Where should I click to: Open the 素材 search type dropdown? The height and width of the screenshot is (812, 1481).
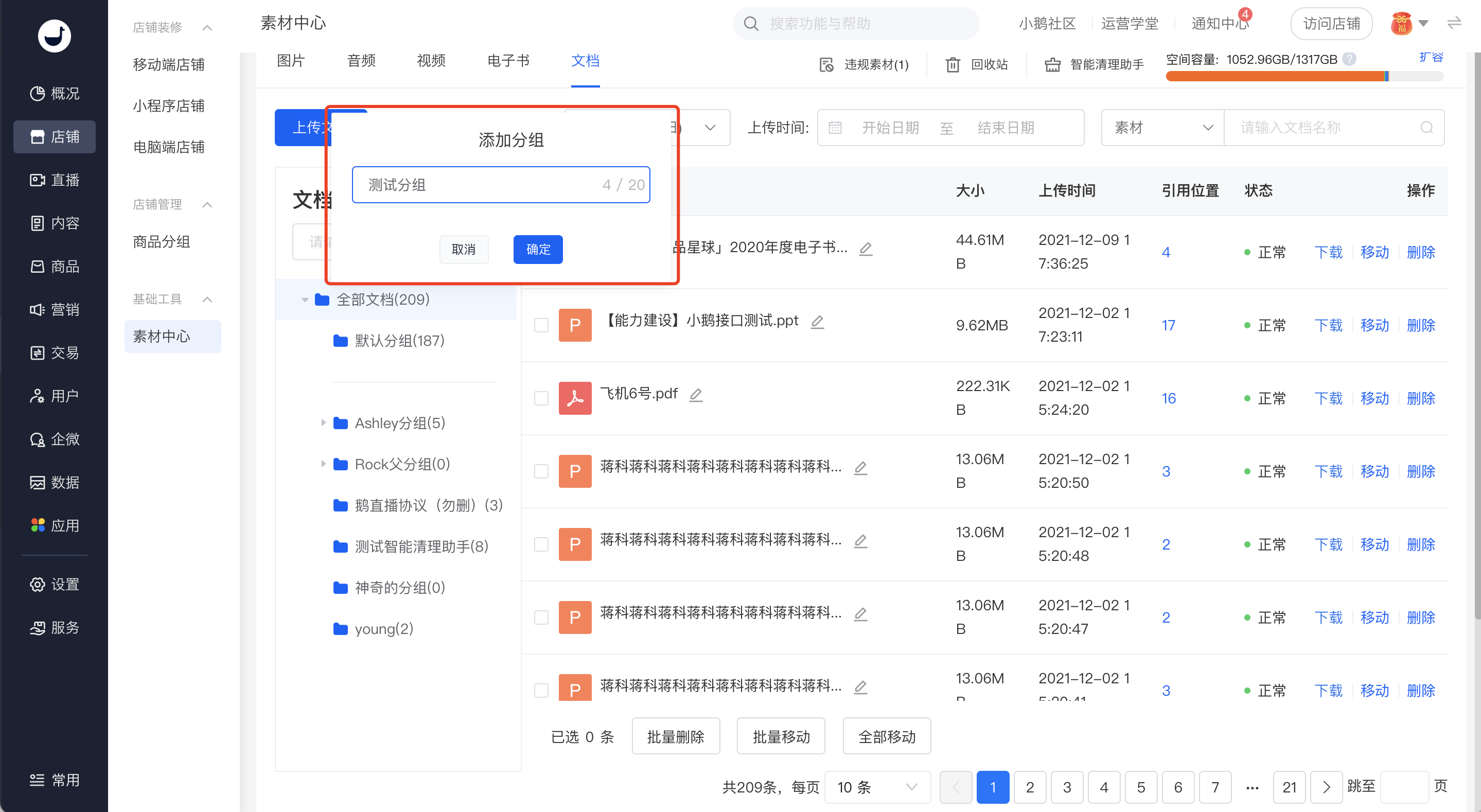click(x=1162, y=128)
